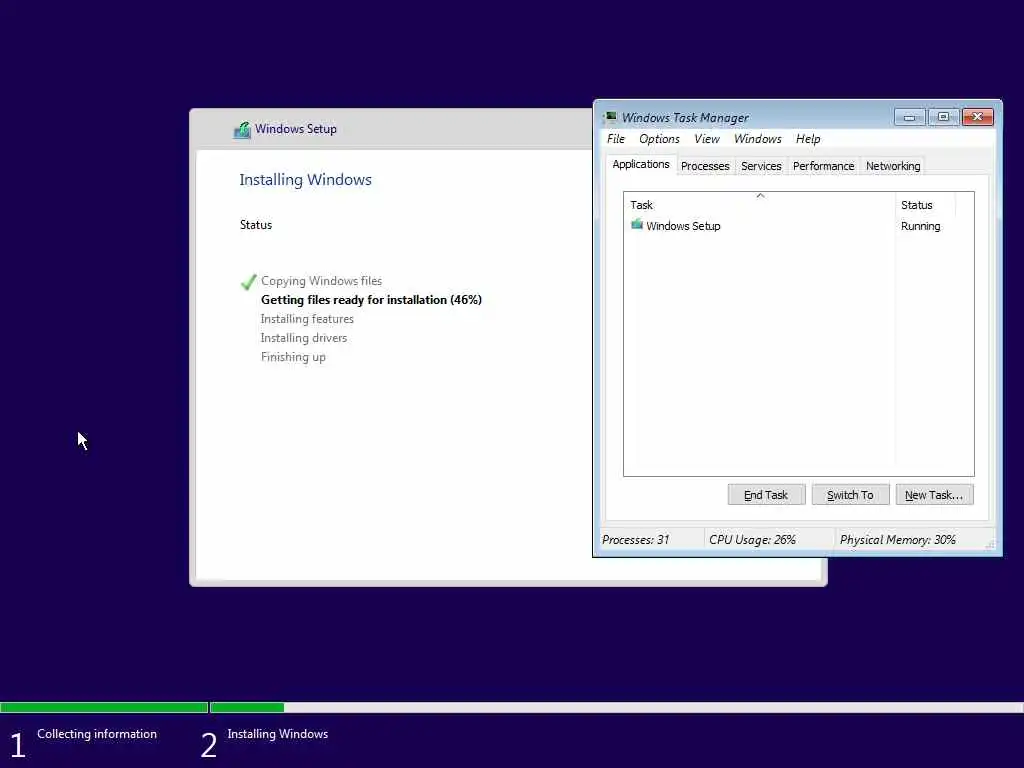Viewport: 1024px width, 768px height.
Task: Click the Installing Windows progress bar segment
Action: click(616, 707)
